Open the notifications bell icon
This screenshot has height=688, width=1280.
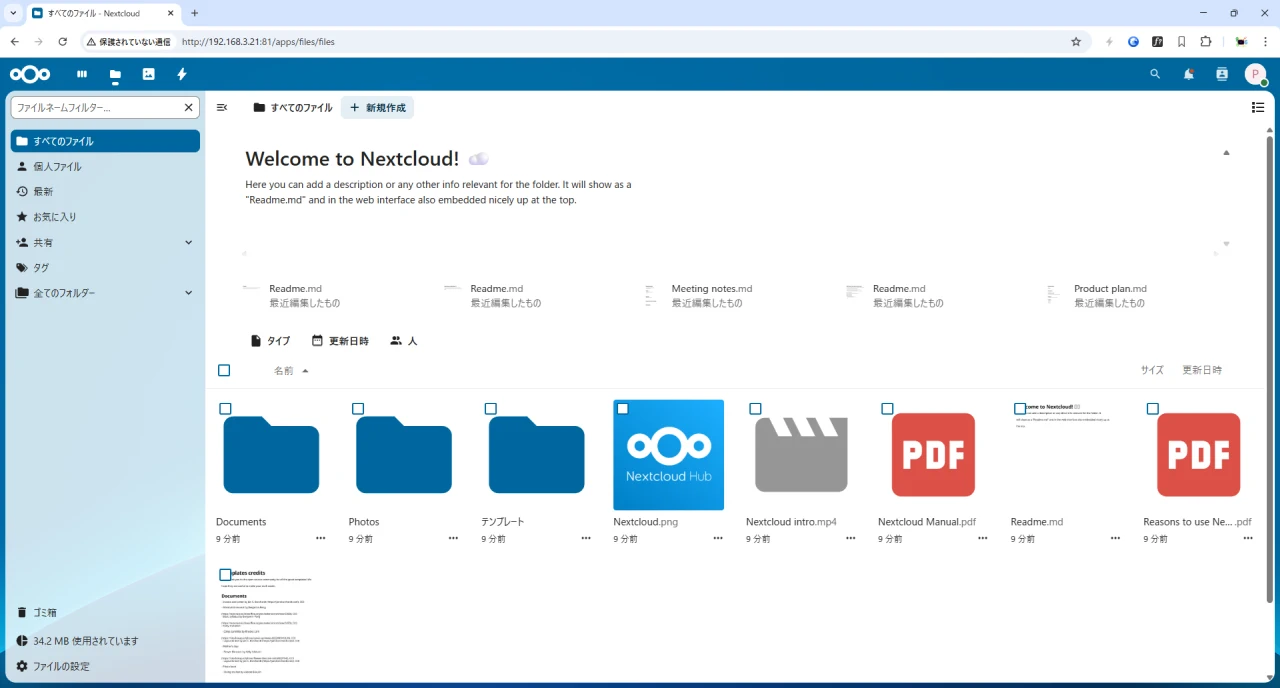click(x=1188, y=74)
